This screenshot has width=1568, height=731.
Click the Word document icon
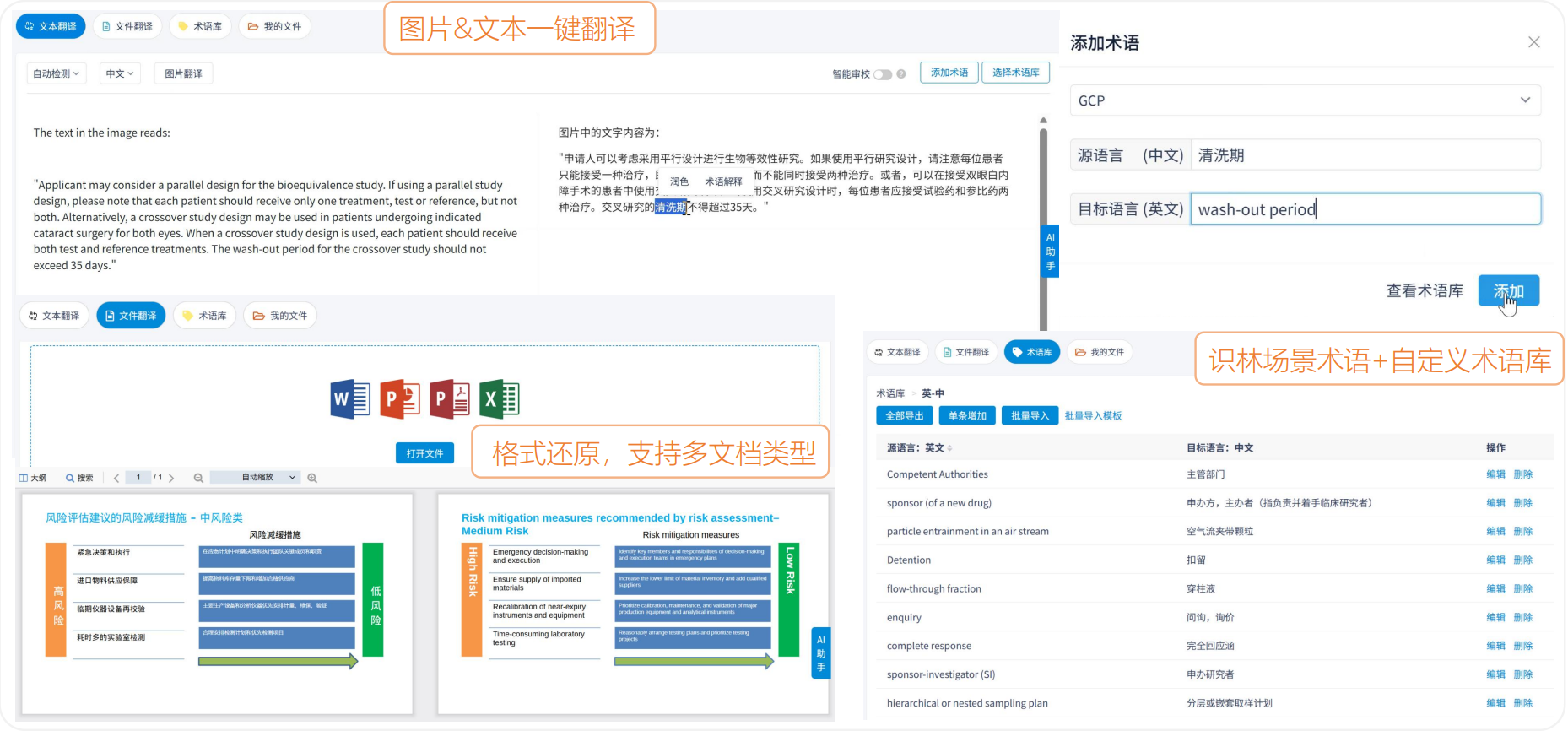click(x=349, y=399)
